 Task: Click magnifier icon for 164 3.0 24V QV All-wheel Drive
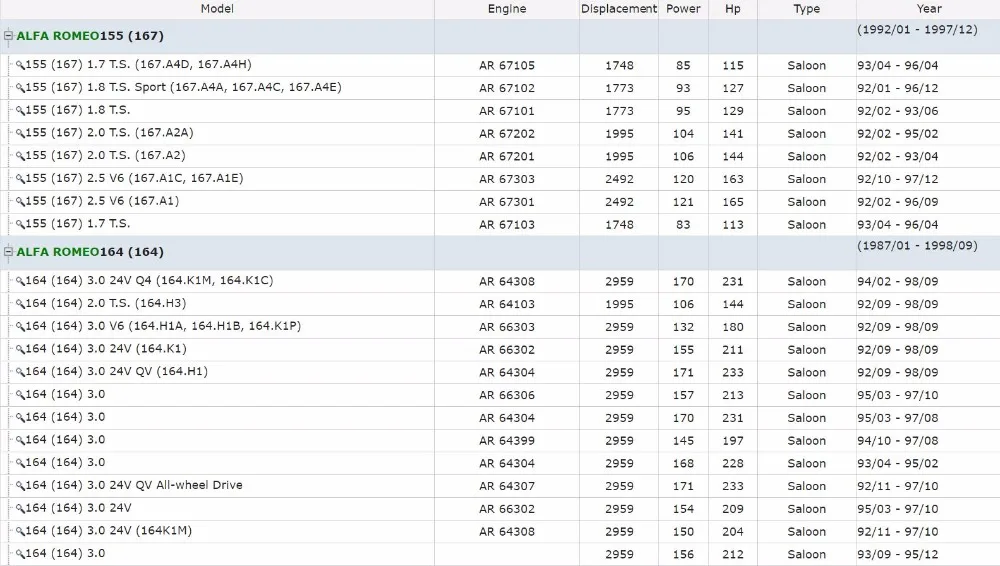pos(20,486)
